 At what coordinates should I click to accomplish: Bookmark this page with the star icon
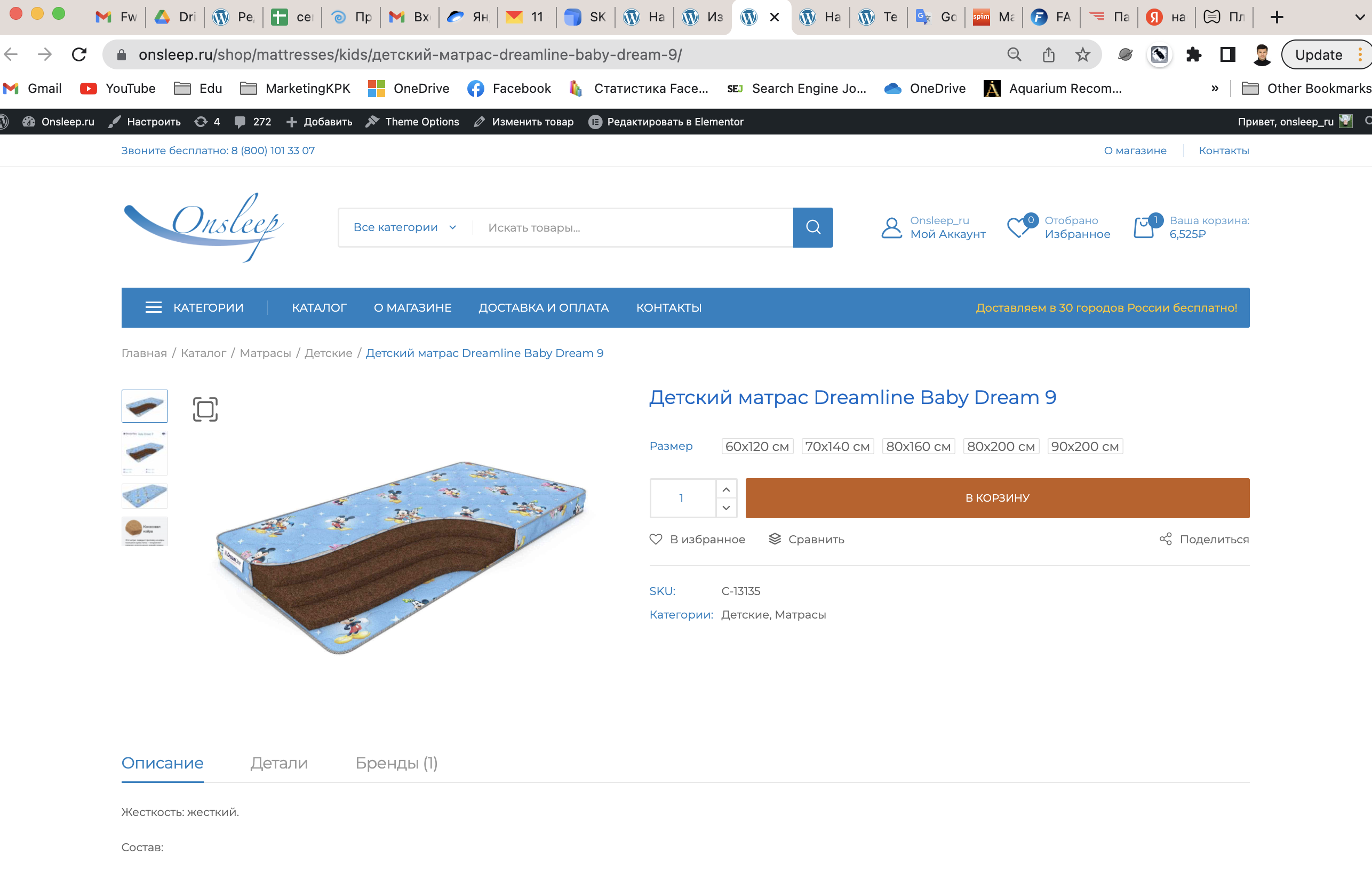click(x=1082, y=55)
